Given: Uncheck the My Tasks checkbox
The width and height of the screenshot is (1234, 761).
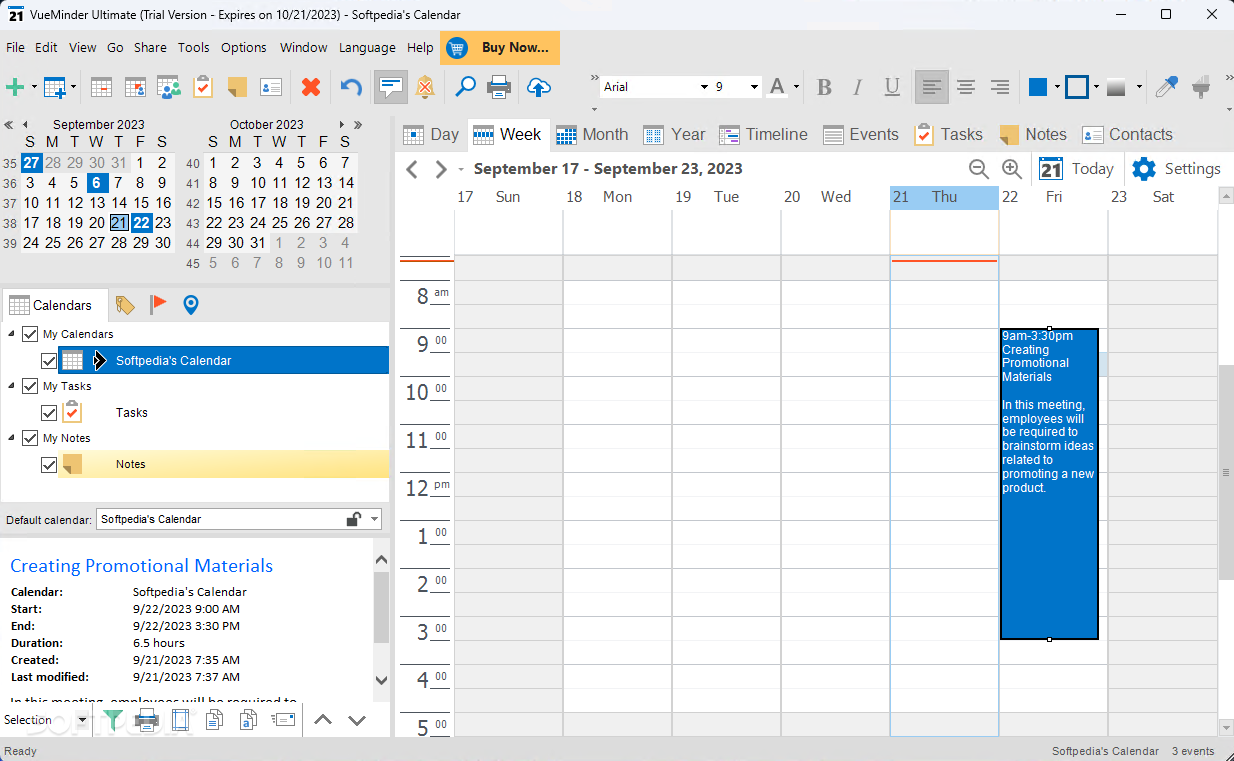Looking at the screenshot, I should 29,386.
